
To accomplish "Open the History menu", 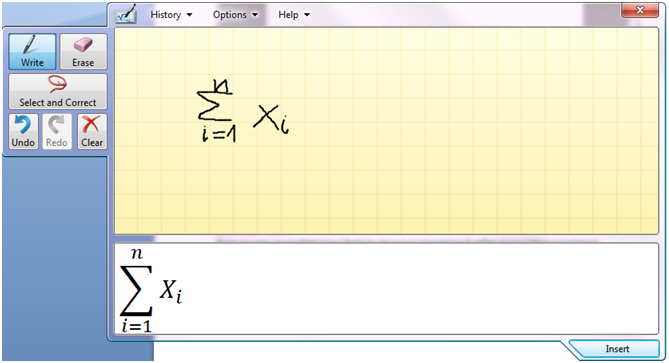I will tap(171, 15).
